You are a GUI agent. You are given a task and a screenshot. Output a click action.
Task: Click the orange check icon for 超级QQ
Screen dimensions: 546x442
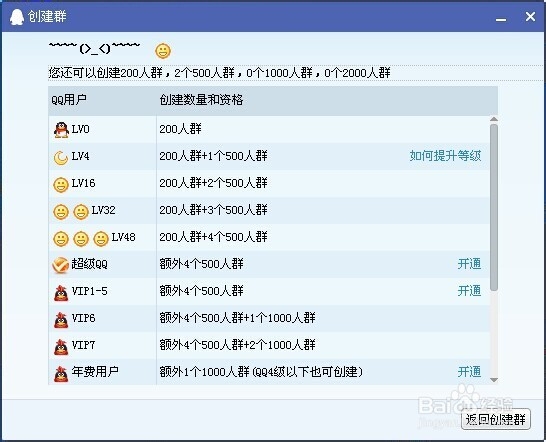60,265
